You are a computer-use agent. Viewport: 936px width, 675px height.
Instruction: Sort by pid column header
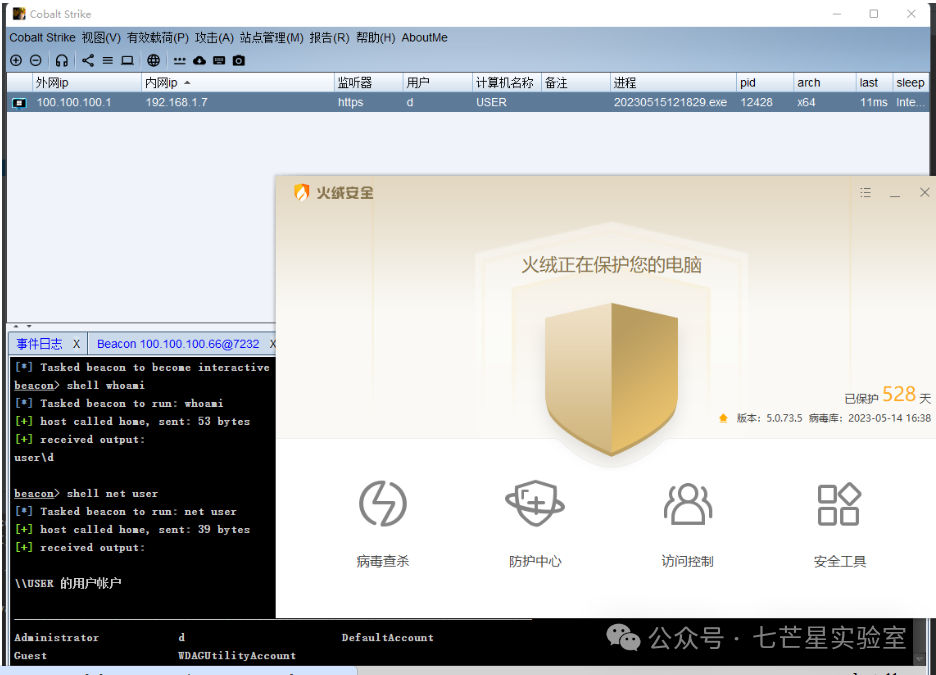765,82
